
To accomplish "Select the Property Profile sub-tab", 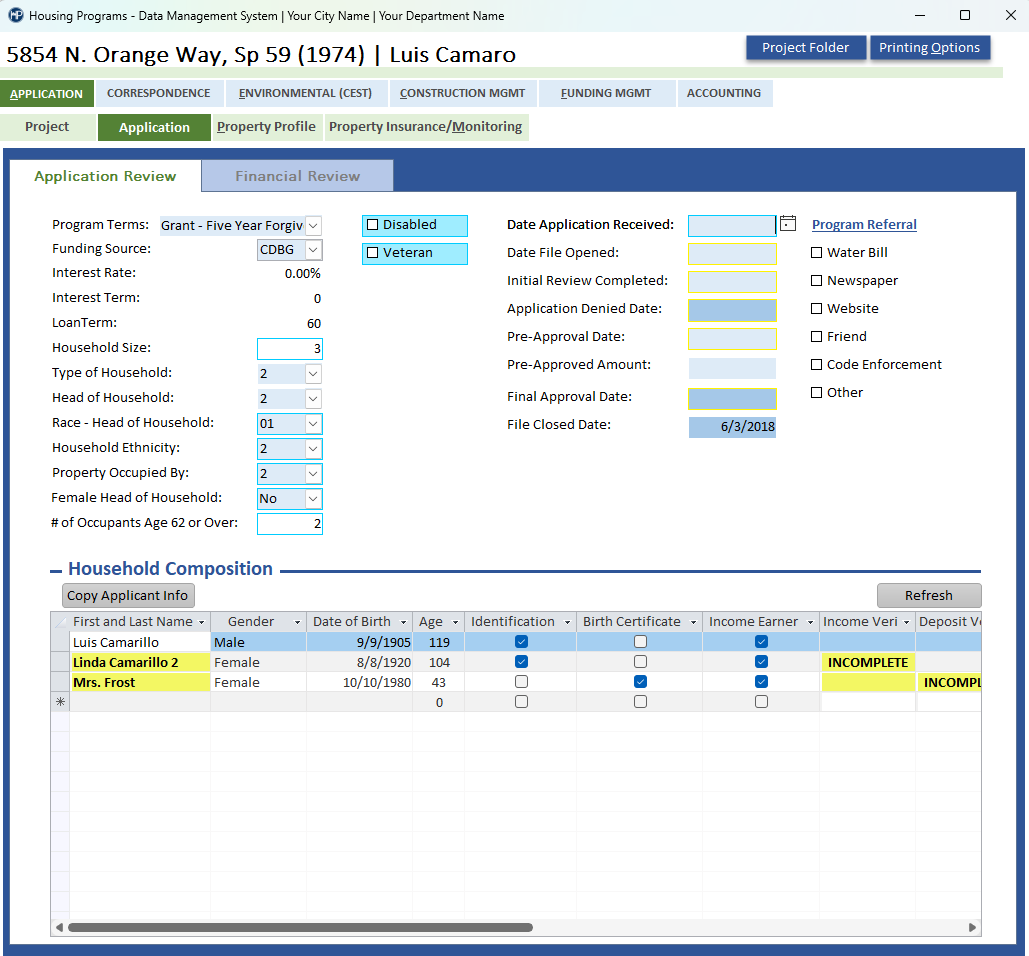I will [266, 127].
